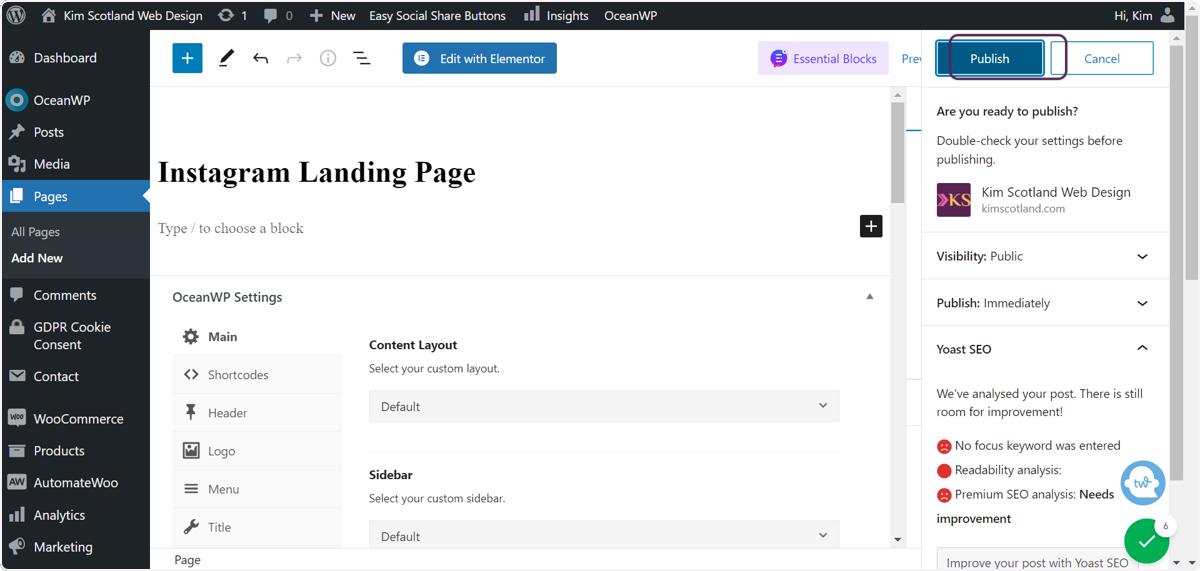1200x571 pixels.
Task: Select Main tab in OceanWP Settings
Action: pyautogui.click(x=257, y=337)
